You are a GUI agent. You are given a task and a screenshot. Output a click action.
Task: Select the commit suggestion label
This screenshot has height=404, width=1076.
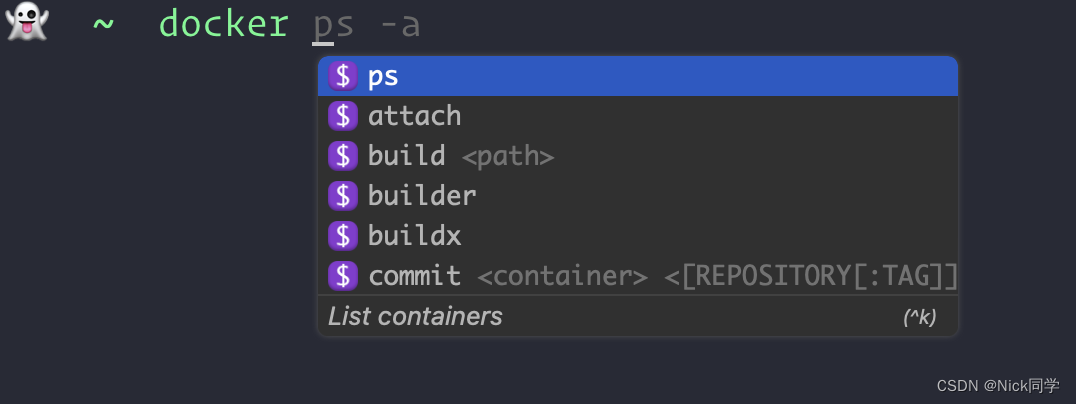click(x=415, y=275)
